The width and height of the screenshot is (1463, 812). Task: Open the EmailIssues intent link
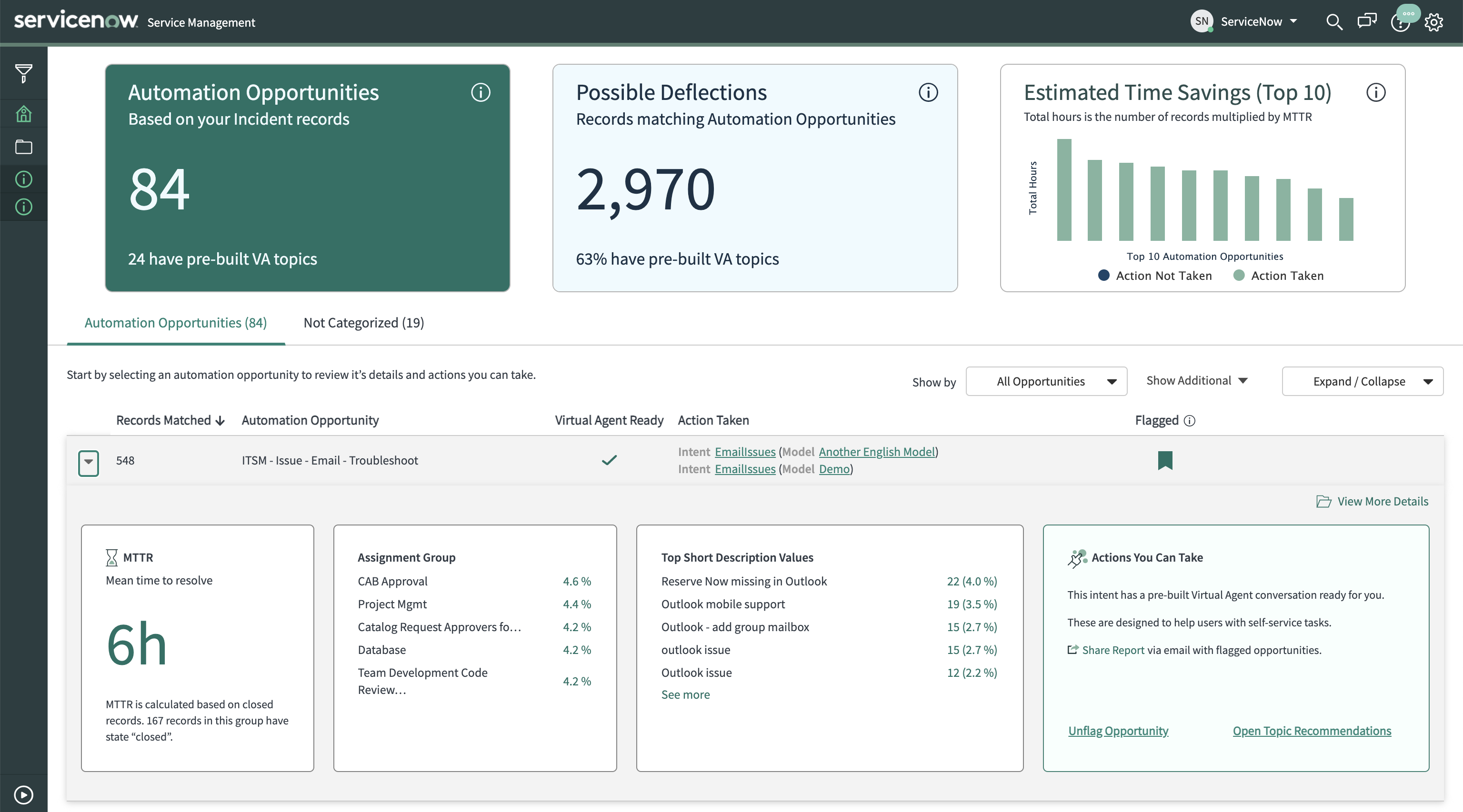(745, 452)
